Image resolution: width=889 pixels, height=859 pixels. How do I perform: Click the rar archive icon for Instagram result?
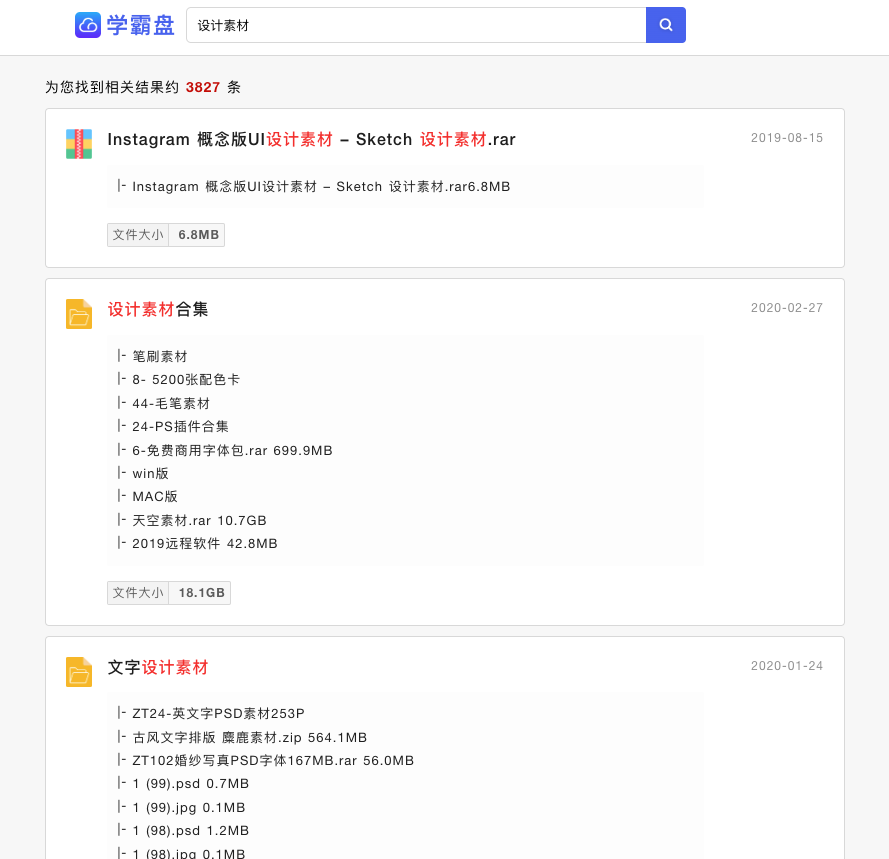(79, 144)
